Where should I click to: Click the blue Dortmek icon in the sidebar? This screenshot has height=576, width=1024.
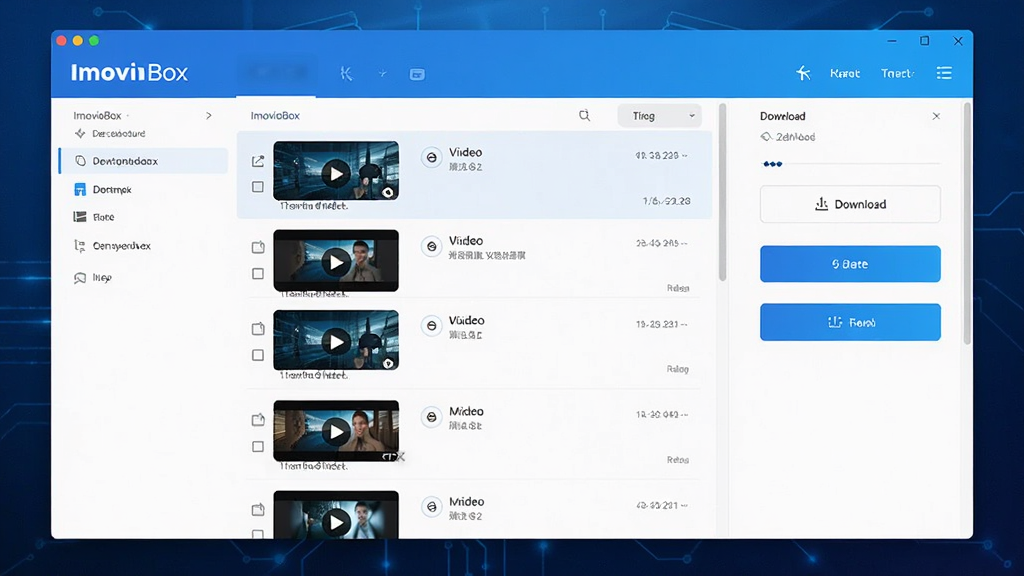80,189
